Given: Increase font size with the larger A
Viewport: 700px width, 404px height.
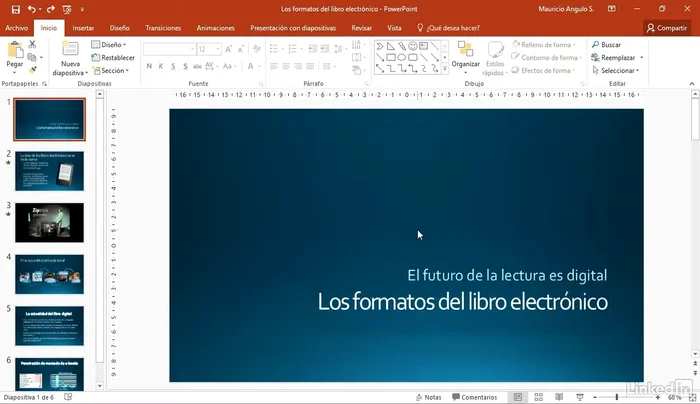Looking at the screenshot, I should [x=229, y=49].
